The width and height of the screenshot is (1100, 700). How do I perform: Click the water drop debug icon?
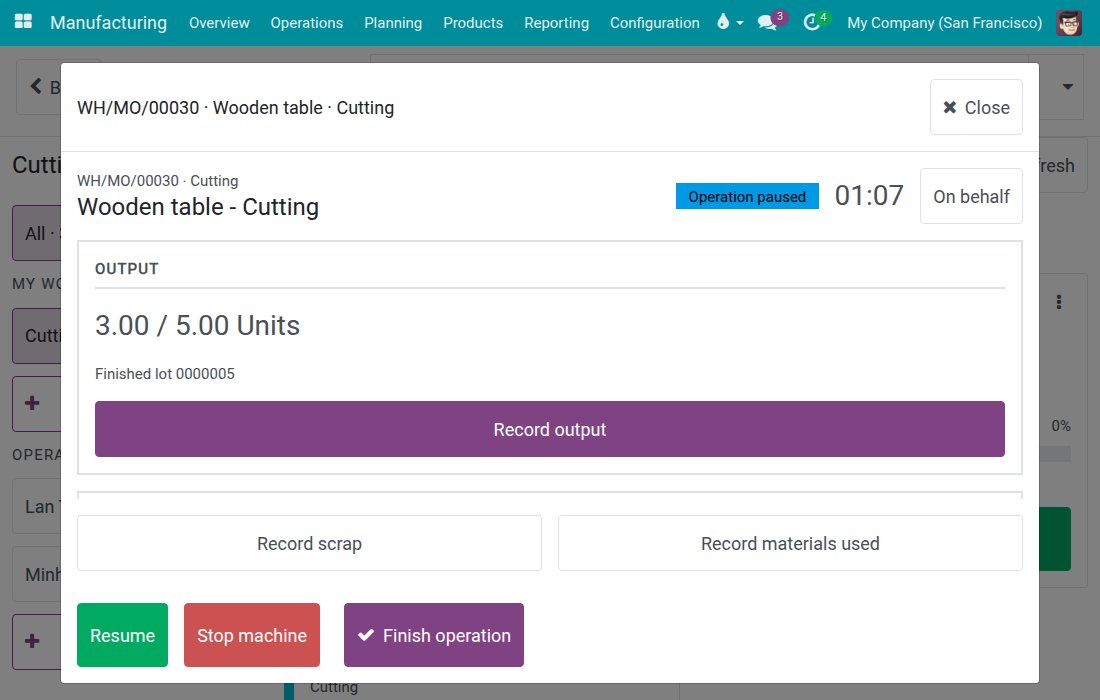(x=723, y=22)
